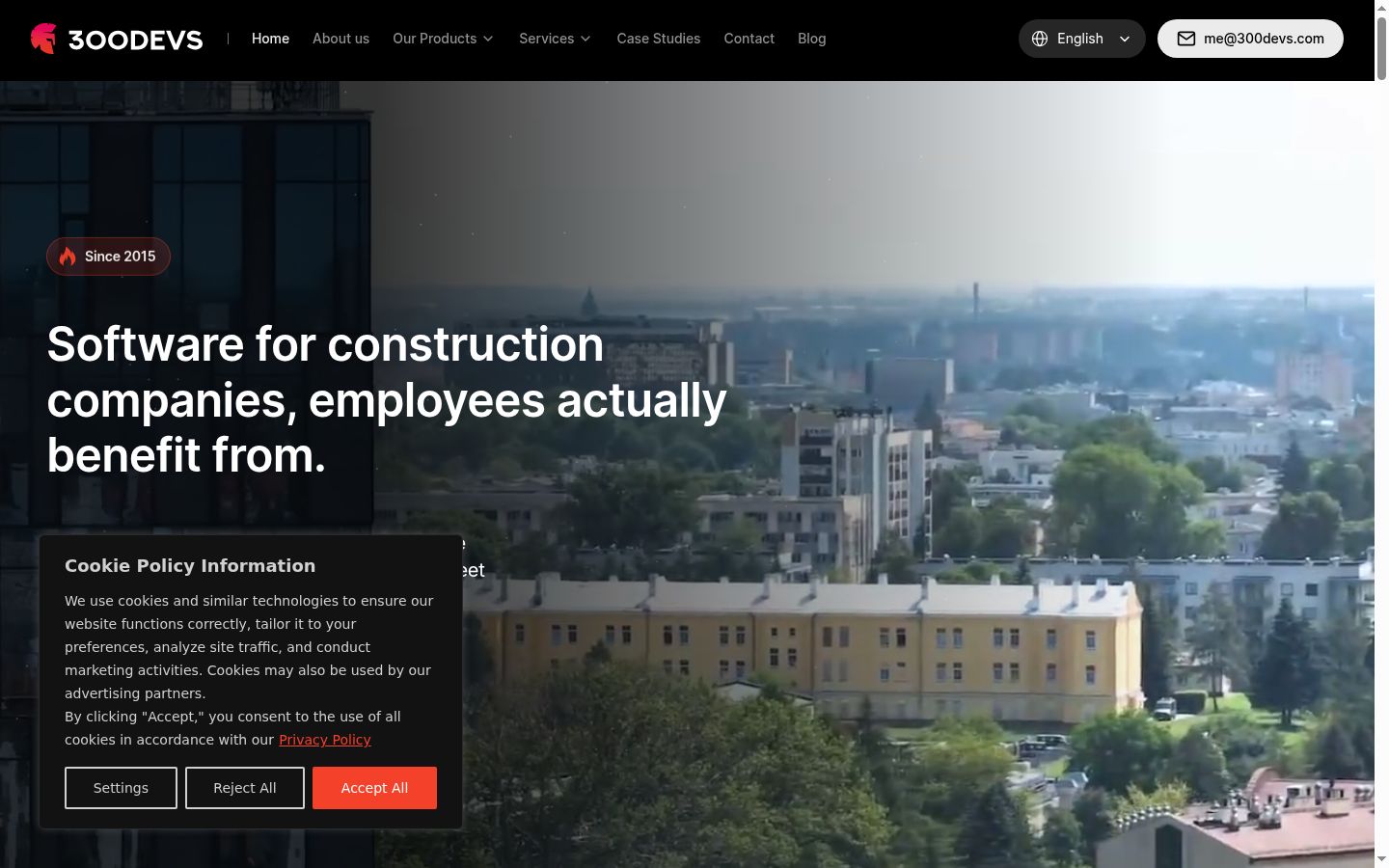
Task: Click the 300DEVS spartan helmet logo
Action: (43, 39)
